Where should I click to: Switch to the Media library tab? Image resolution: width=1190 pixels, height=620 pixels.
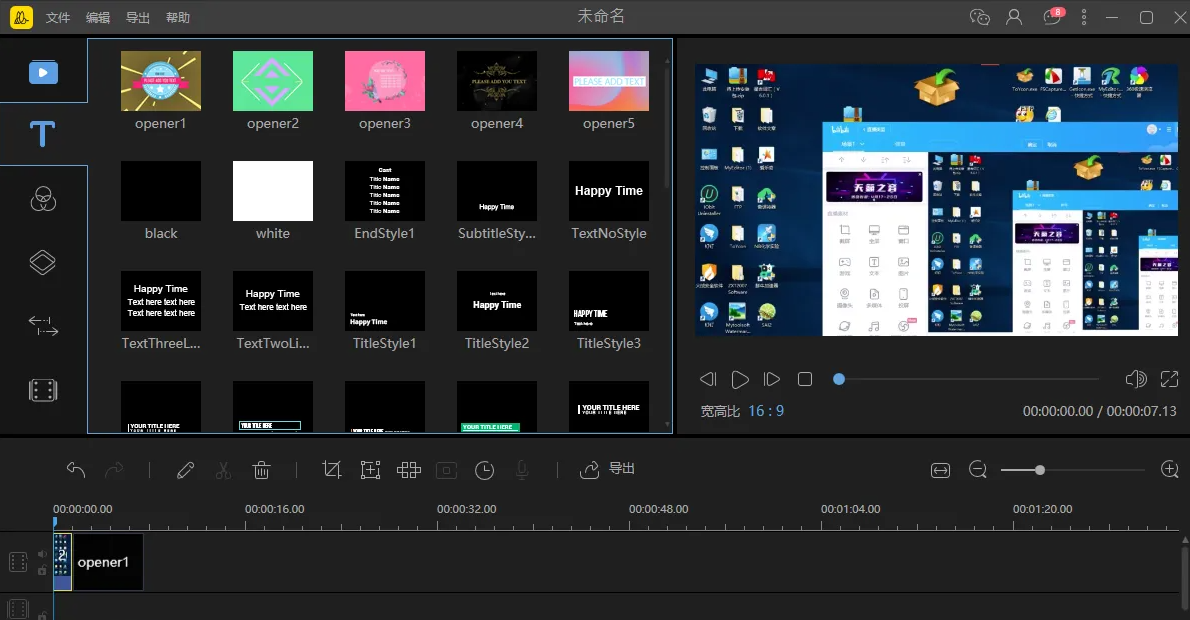pos(42,72)
